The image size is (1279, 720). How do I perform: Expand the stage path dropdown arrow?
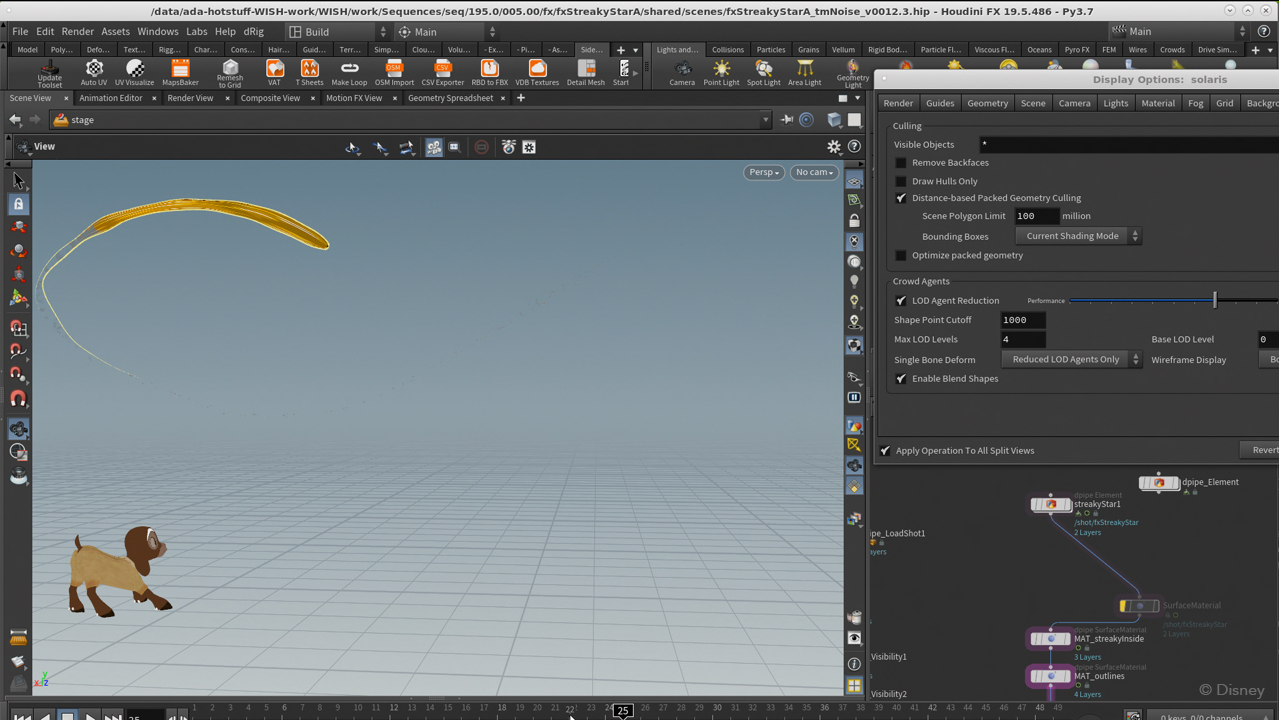[766, 120]
